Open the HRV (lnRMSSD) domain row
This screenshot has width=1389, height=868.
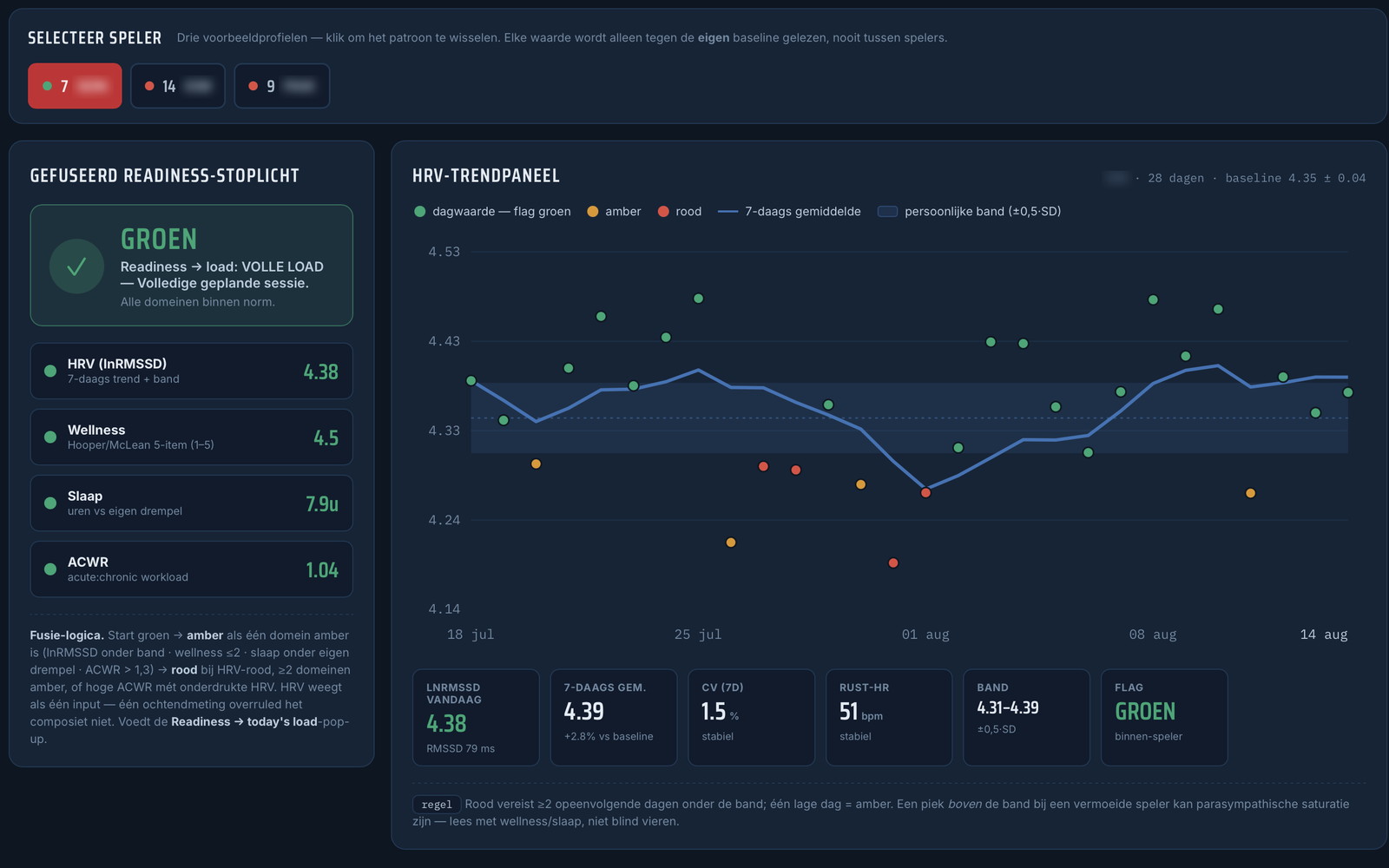pos(191,371)
